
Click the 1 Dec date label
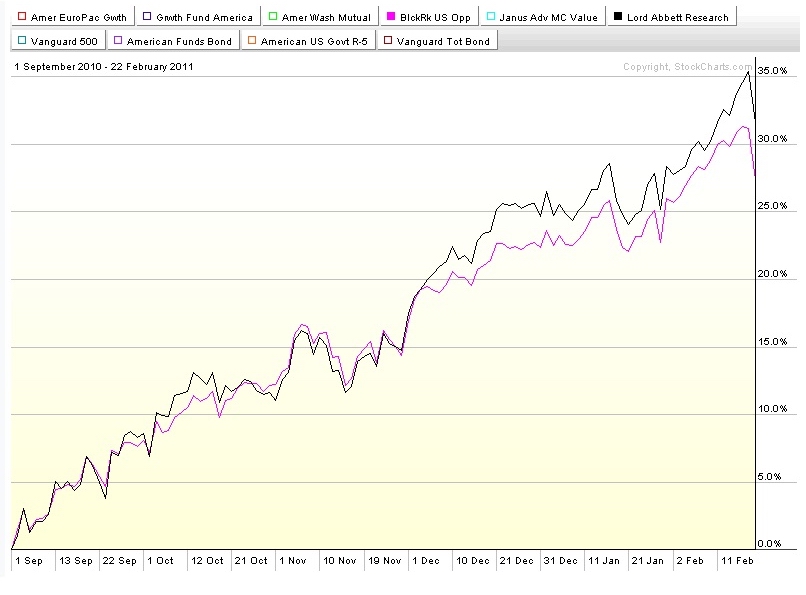point(426,561)
